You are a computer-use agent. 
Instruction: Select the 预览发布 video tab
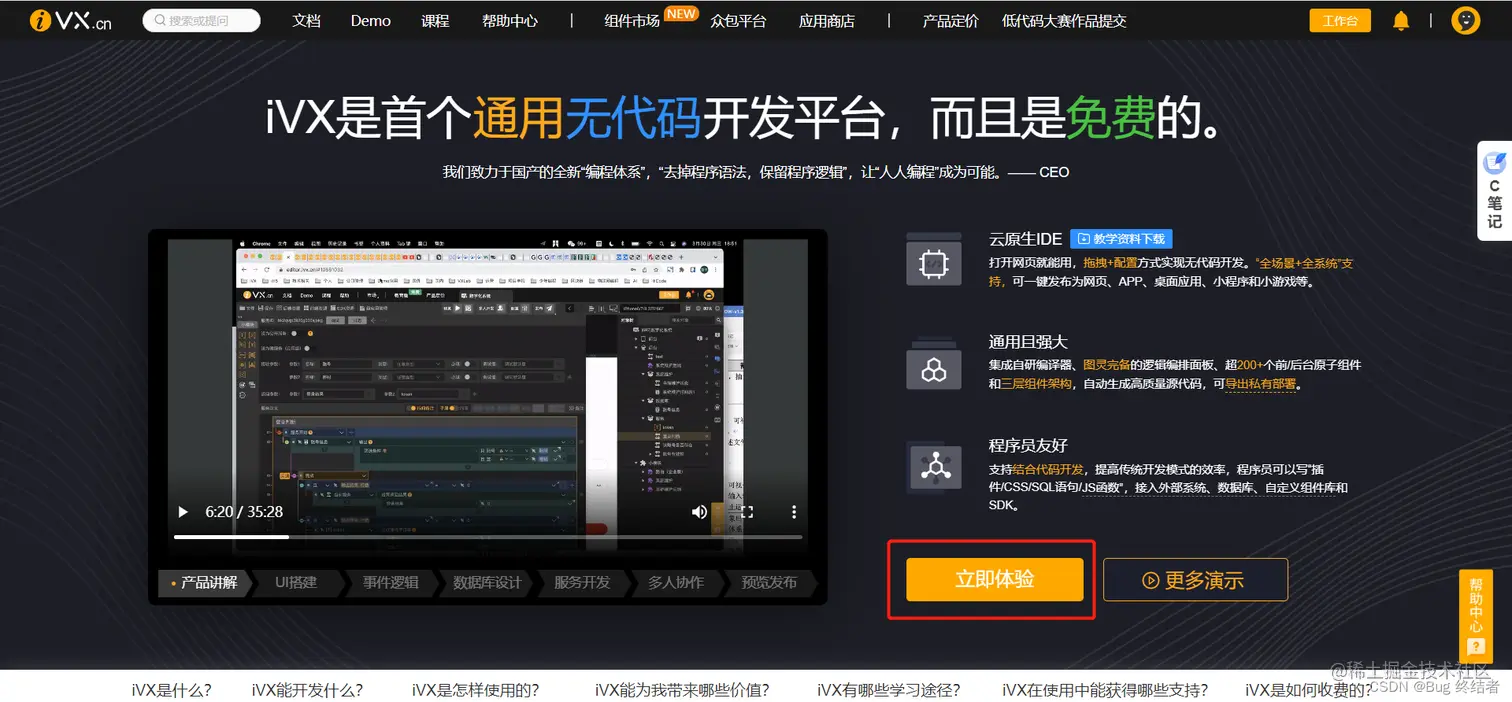click(770, 583)
